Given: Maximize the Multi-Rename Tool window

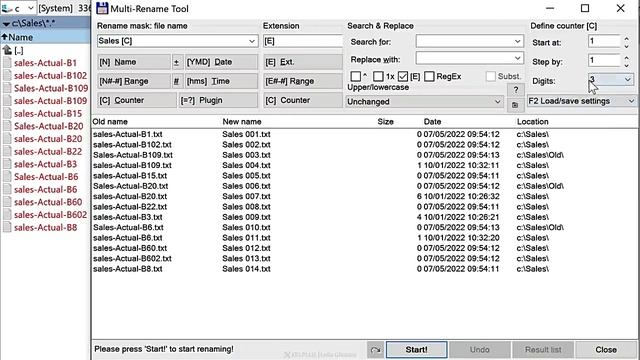Looking at the screenshot, I should coord(585,8).
